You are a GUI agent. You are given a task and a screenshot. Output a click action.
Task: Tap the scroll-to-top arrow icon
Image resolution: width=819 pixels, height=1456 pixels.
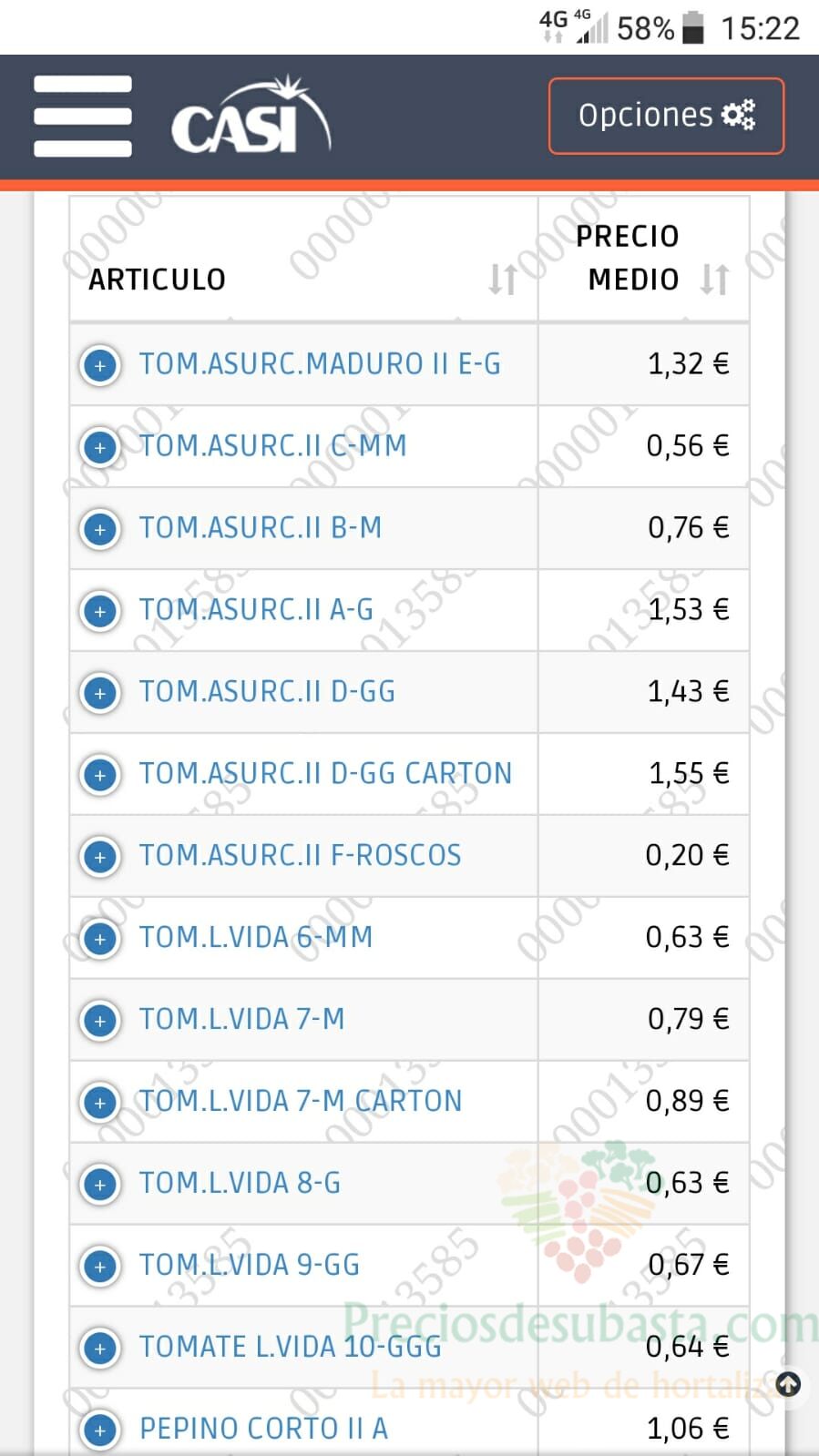tap(788, 1385)
